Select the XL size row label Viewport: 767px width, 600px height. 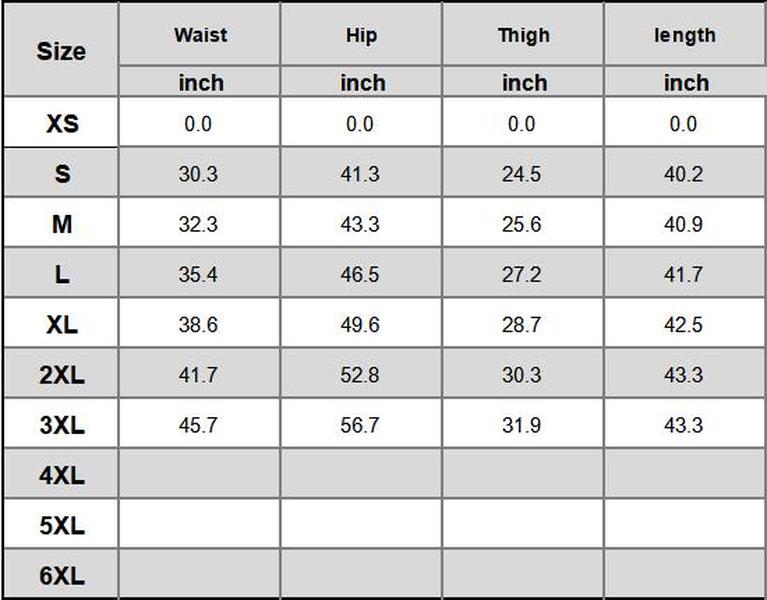61,325
